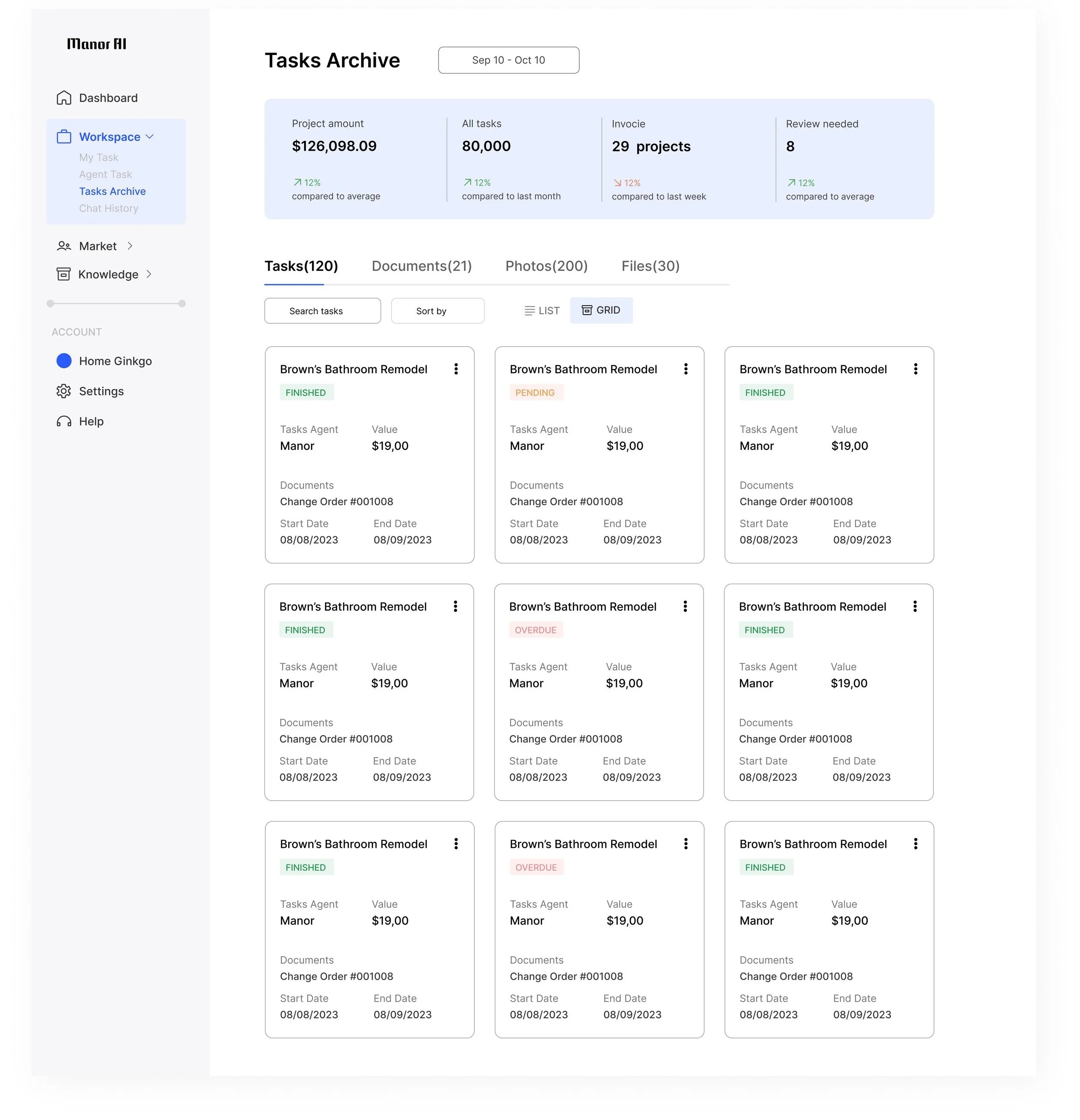Click the Help headset icon
The width and height of the screenshot is (1080, 1120).
click(x=64, y=422)
